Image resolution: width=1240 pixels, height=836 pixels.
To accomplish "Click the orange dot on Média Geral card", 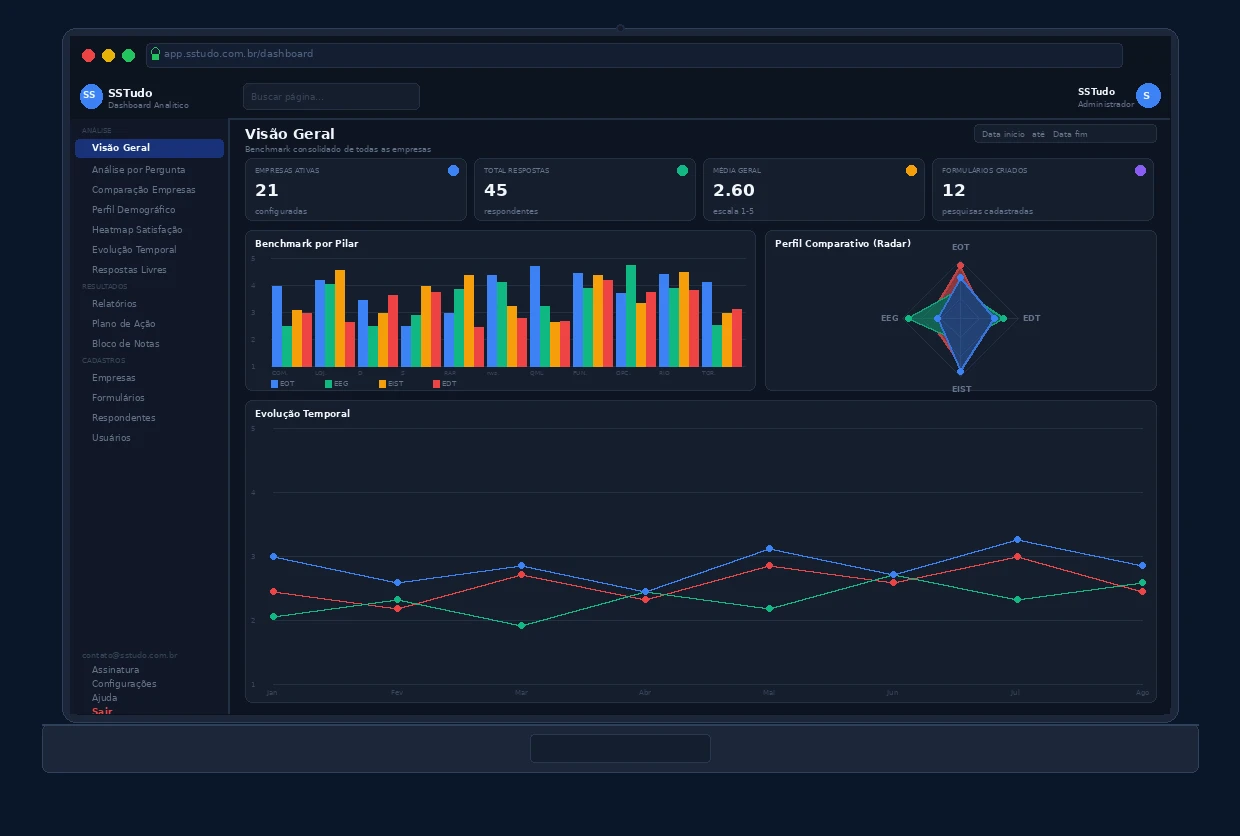I will pos(911,171).
